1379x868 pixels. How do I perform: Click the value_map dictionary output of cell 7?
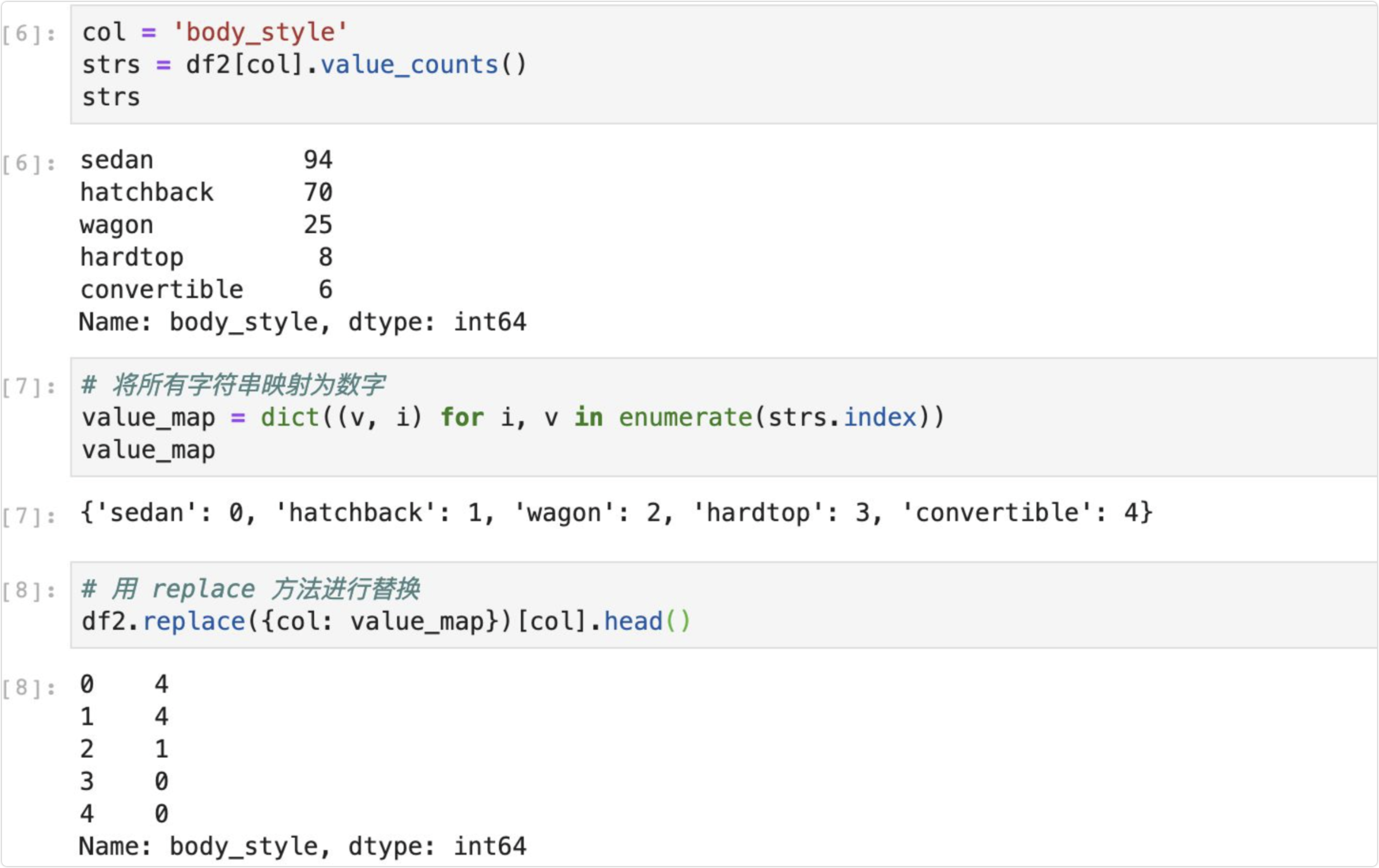(616, 513)
